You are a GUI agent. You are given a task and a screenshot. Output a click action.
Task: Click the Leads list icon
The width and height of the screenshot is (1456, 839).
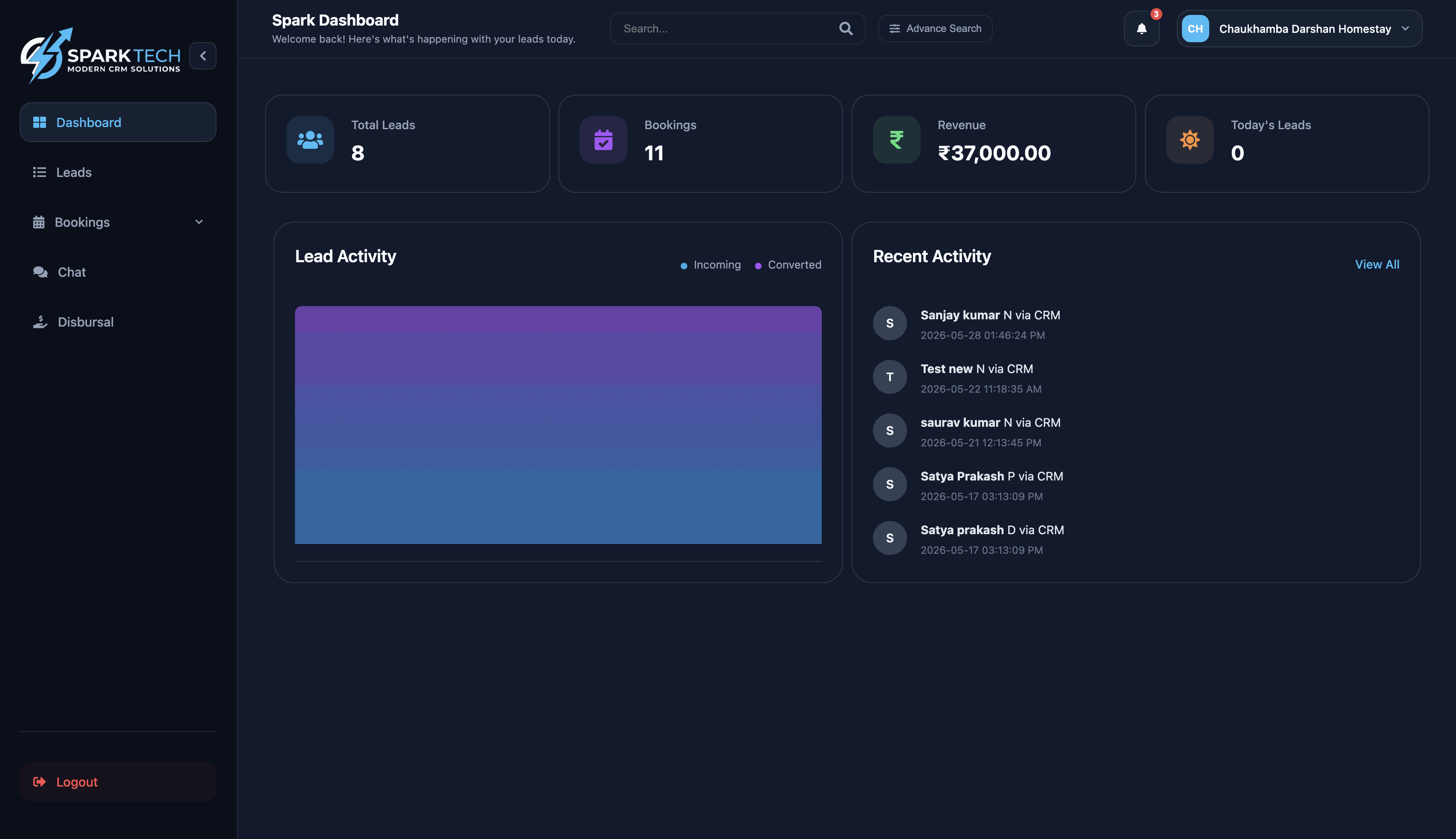[x=39, y=172]
